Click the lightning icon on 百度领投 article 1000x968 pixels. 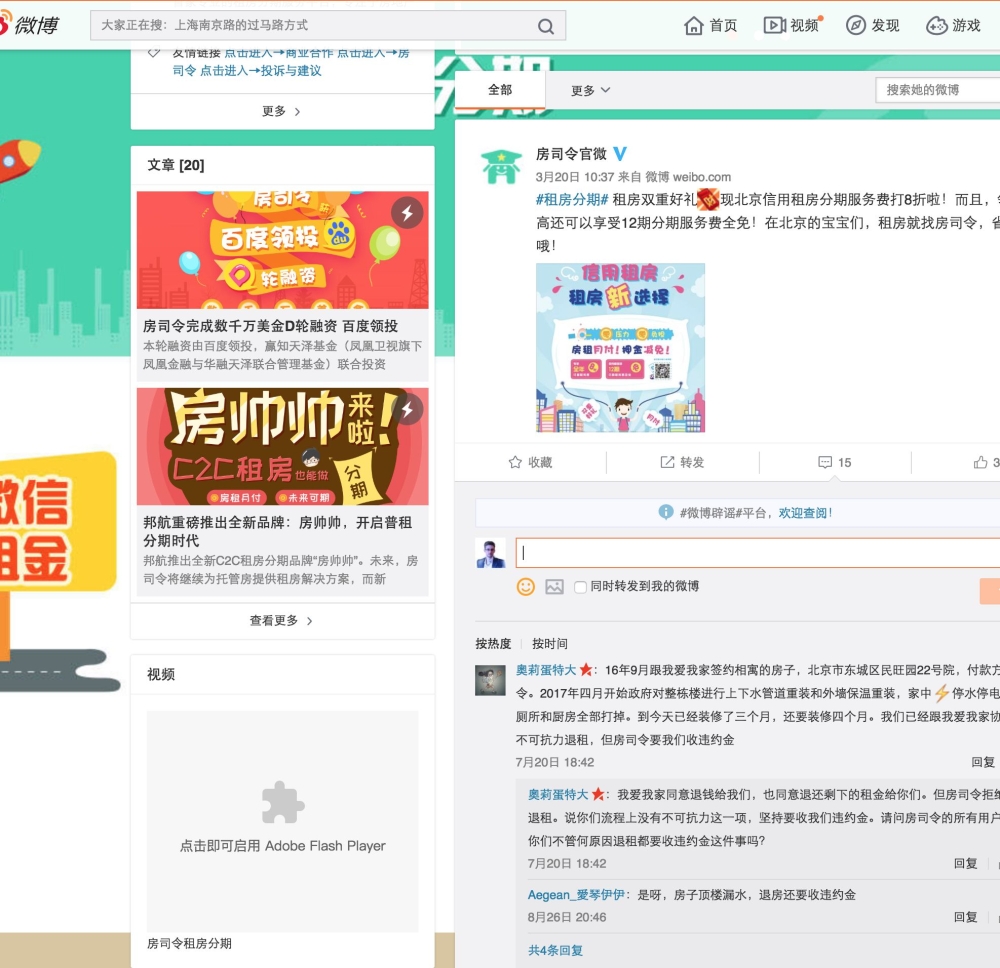point(407,213)
